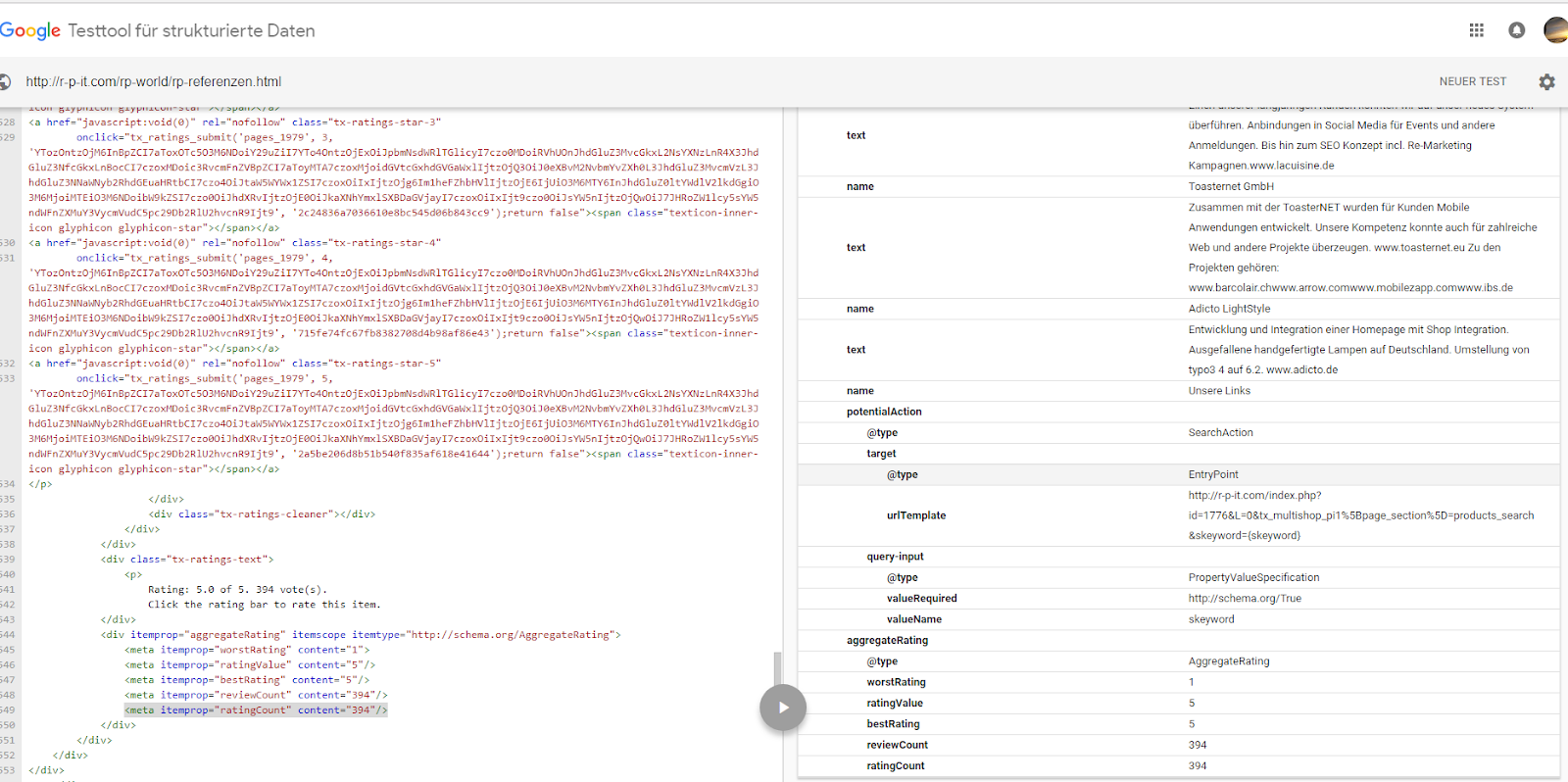Select the 'http://schema.org/True' value
The image size is (1568, 782).
coord(1245,599)
